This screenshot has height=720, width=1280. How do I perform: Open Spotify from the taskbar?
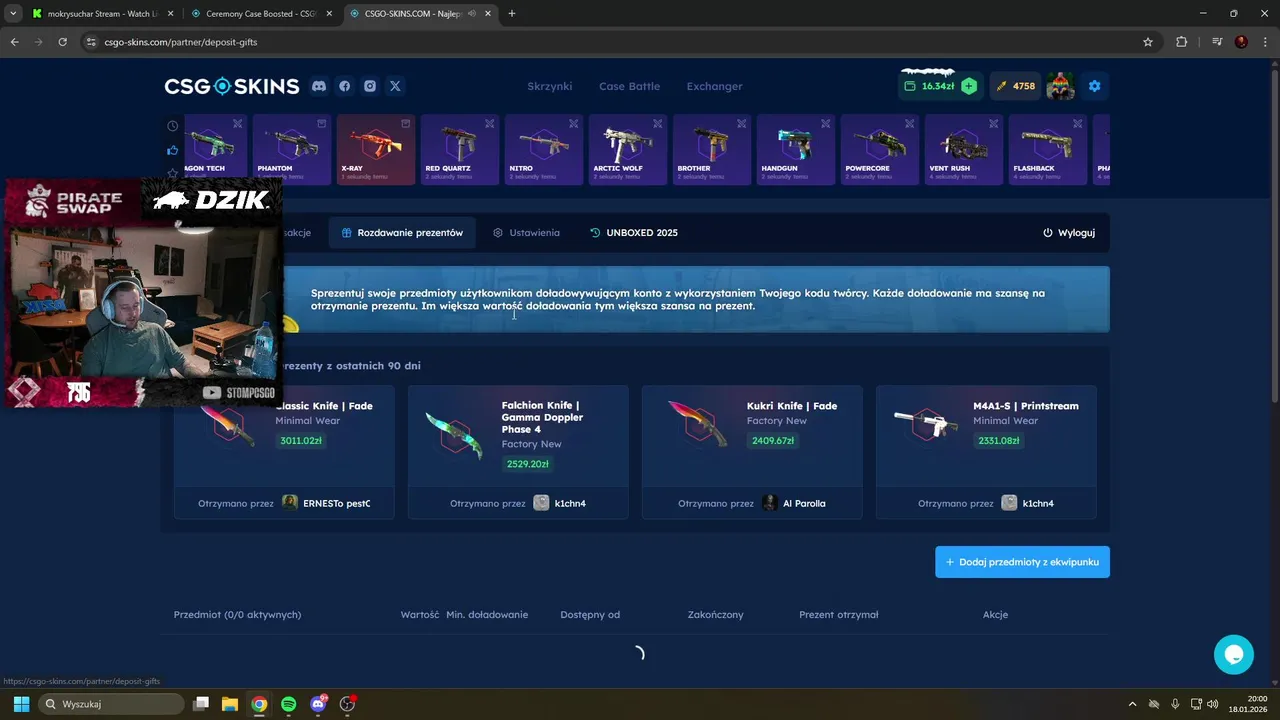289,704
